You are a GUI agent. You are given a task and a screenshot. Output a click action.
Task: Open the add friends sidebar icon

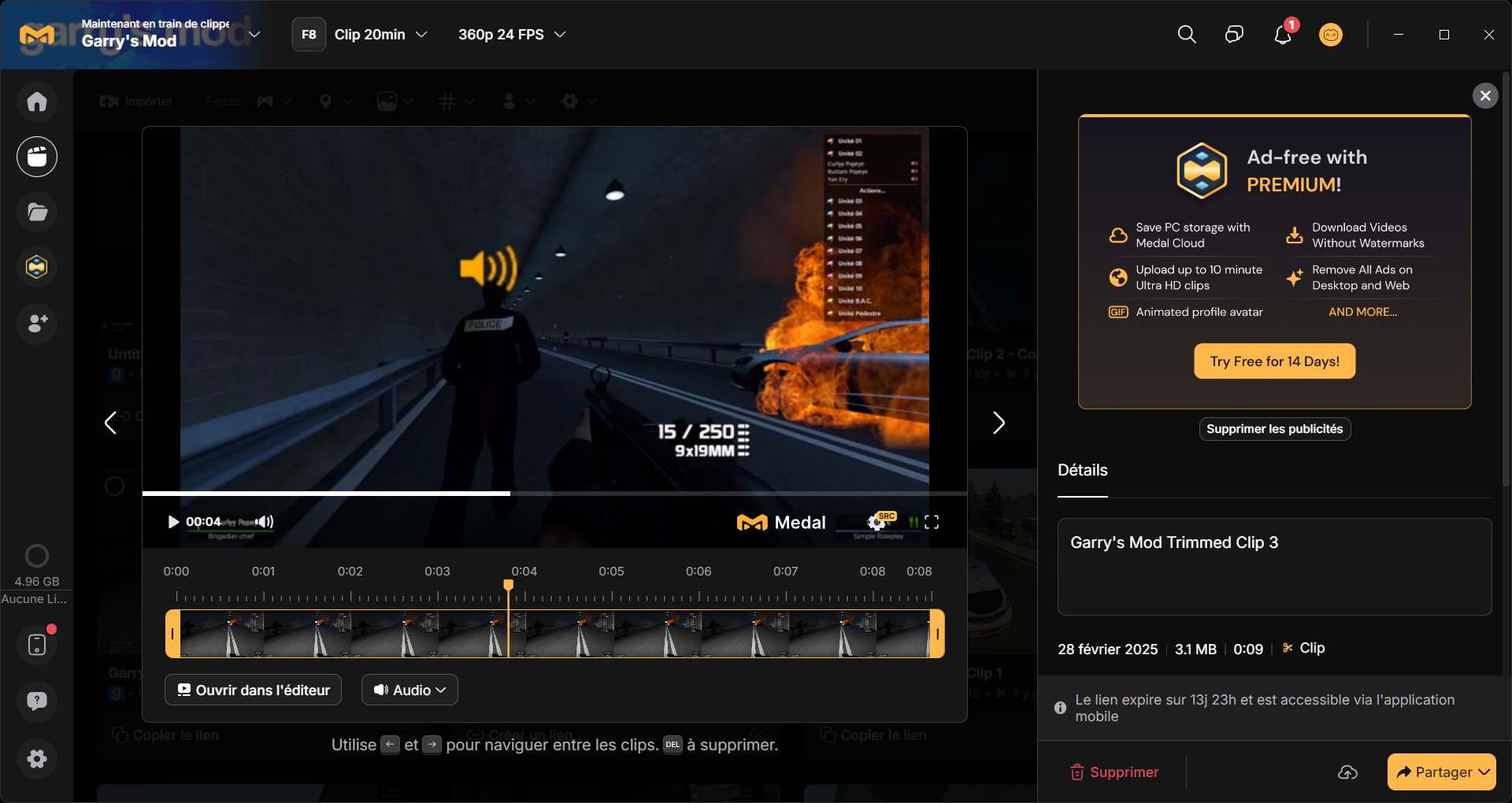tap(37, 323)
